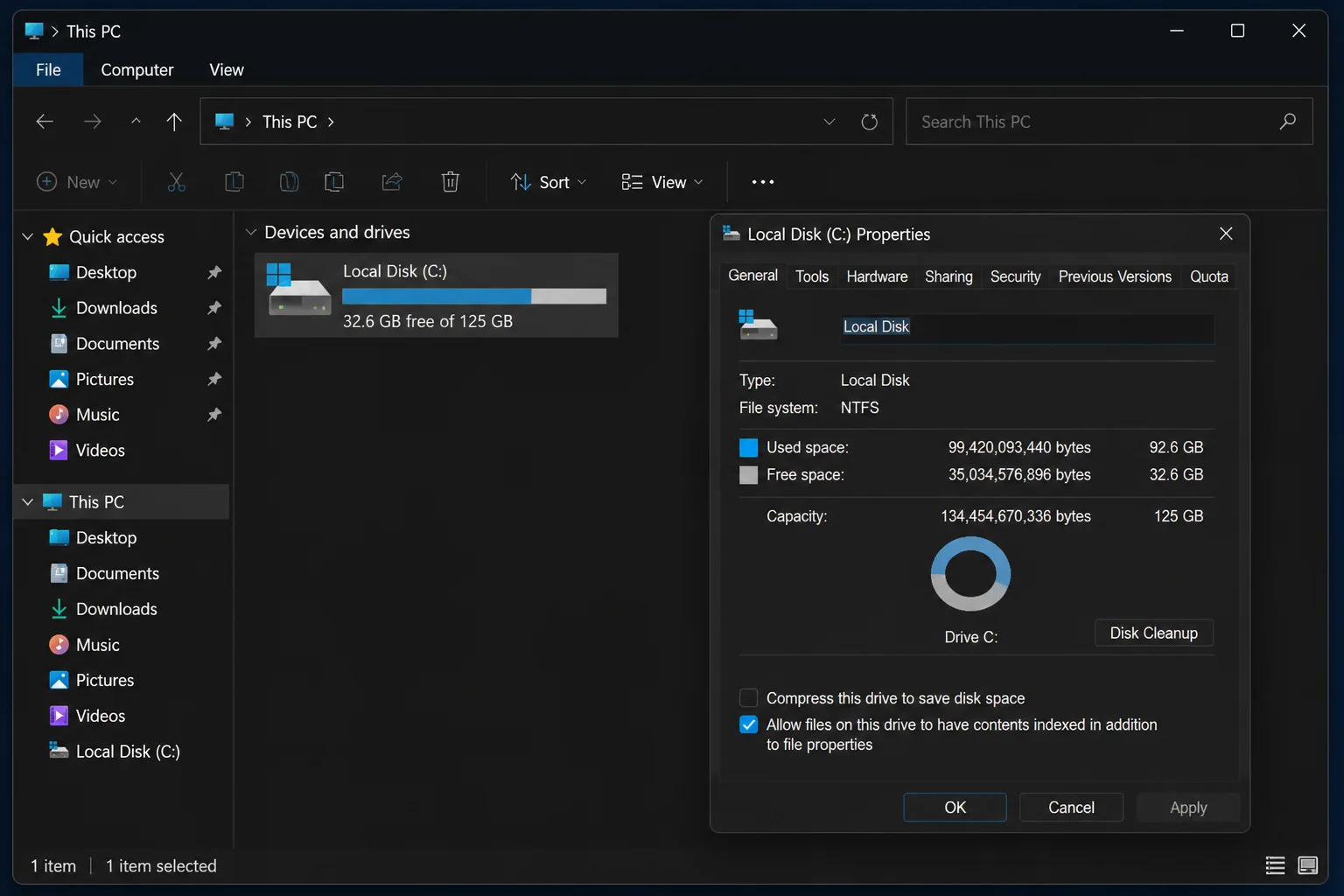1344x896 pixels.
Task: Switch to the Security tab
Action: 1015,276
